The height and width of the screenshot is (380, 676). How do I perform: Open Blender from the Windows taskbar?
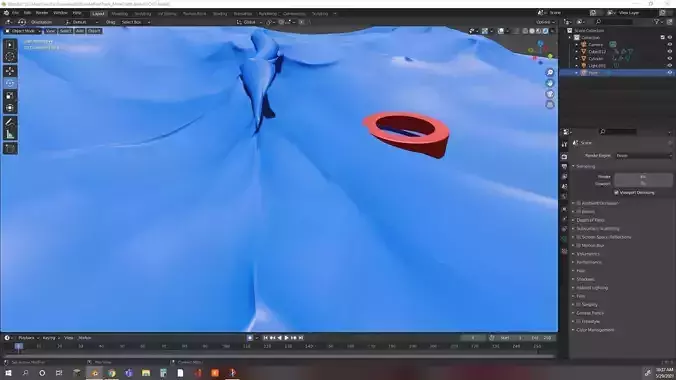(x=94, y=373)
